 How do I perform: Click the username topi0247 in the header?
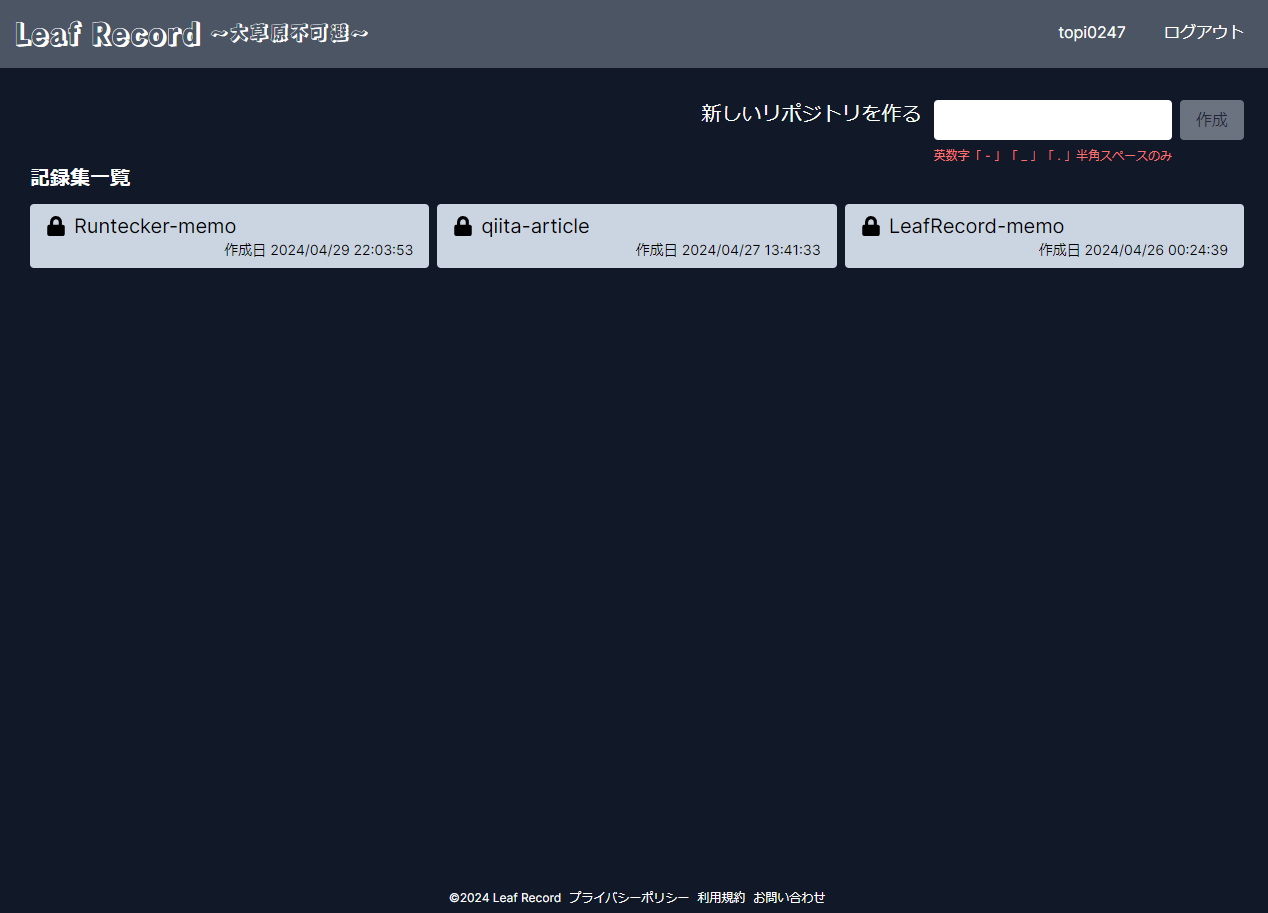(1091, 32)
